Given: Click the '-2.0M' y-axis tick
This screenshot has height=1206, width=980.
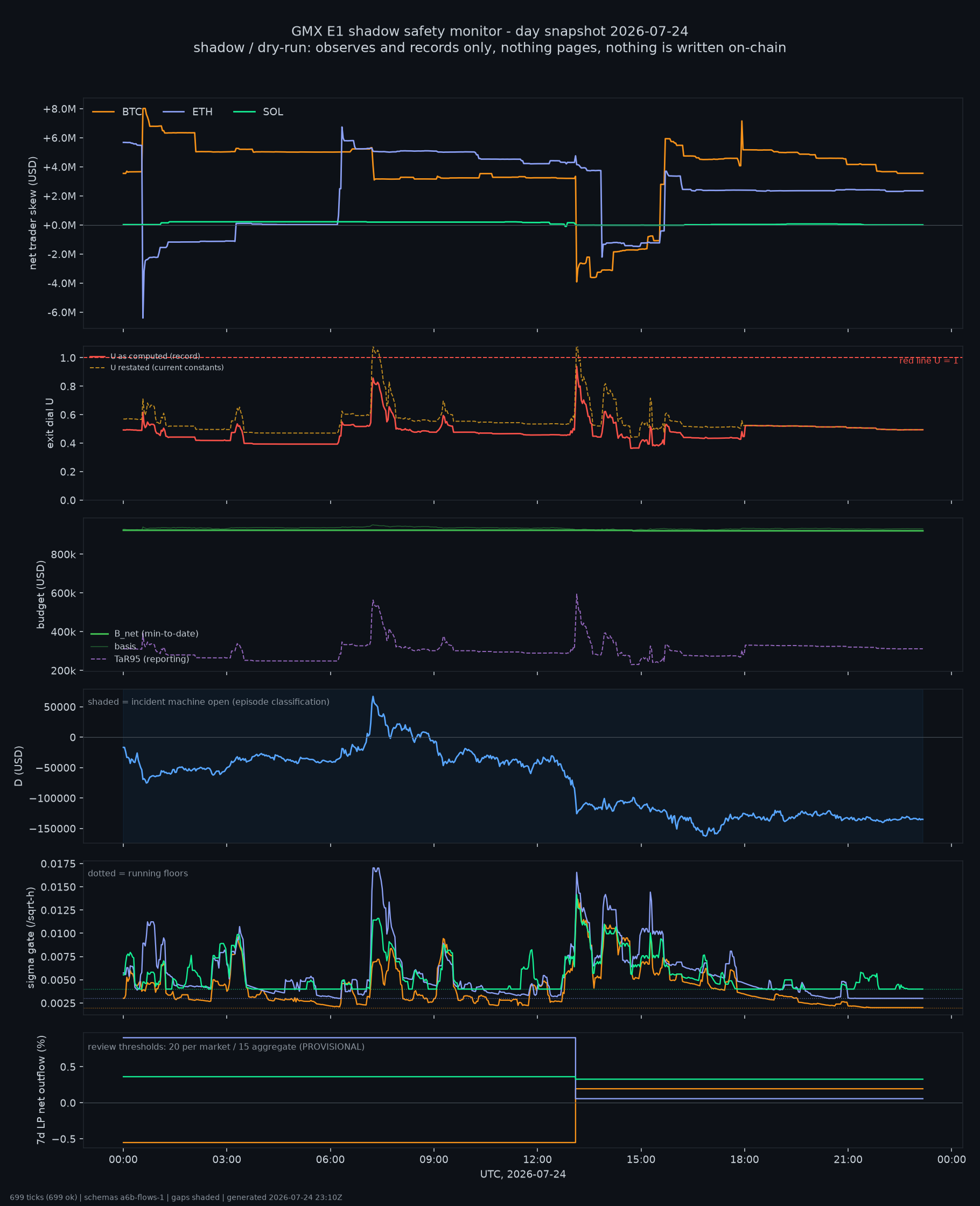Looking at the screenshot, I should [x=61, y=255].
